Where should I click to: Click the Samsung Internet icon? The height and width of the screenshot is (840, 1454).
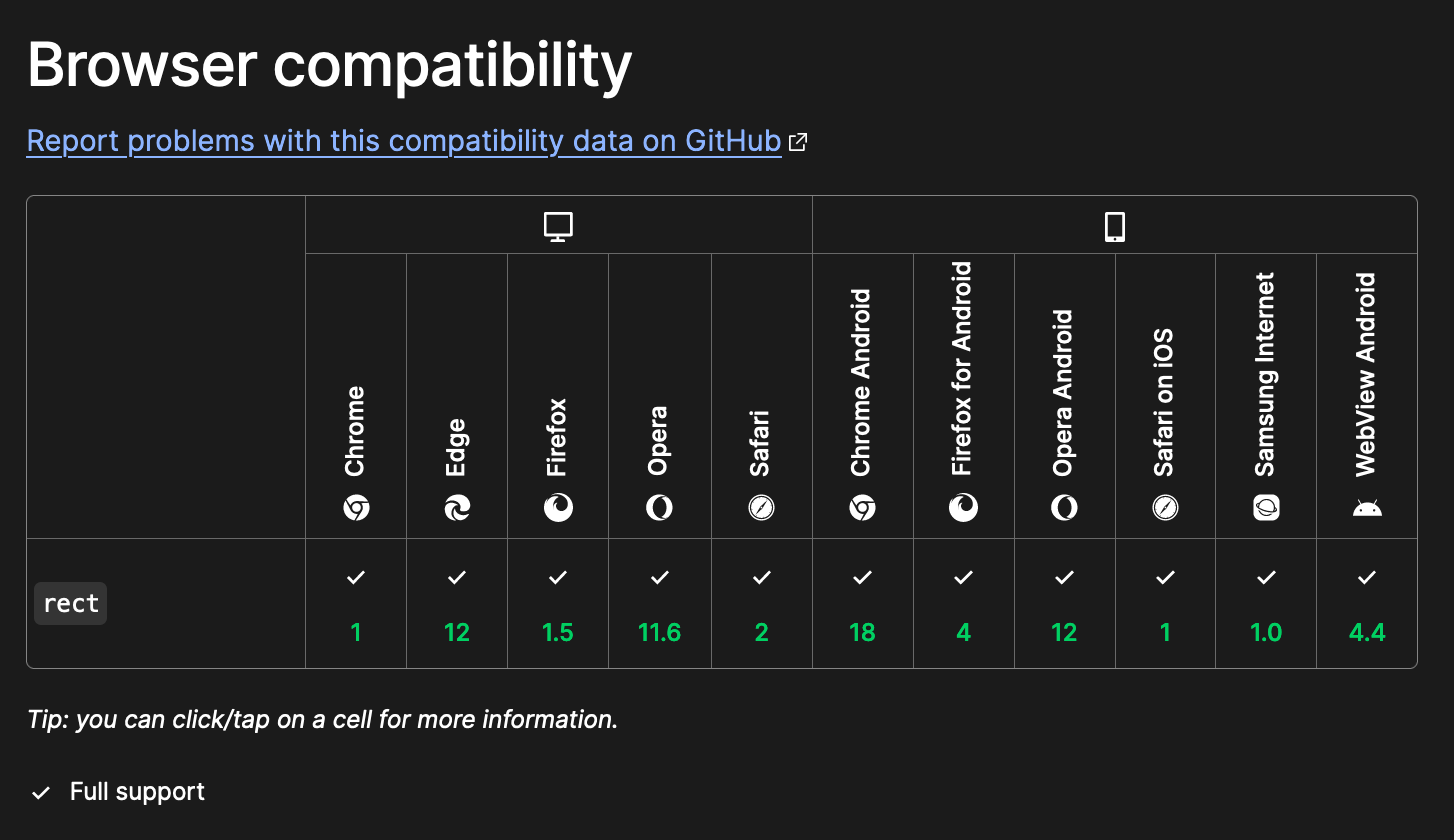(x=1266, y=508)
